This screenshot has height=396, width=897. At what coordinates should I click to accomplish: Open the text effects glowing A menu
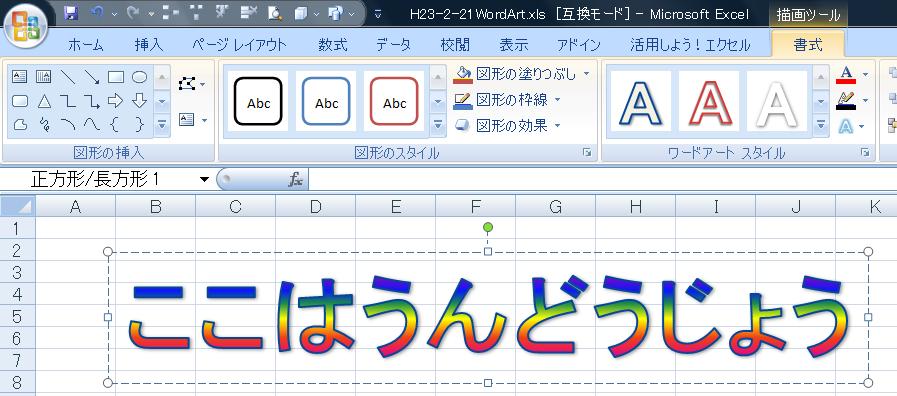click(x=852, y=126)
